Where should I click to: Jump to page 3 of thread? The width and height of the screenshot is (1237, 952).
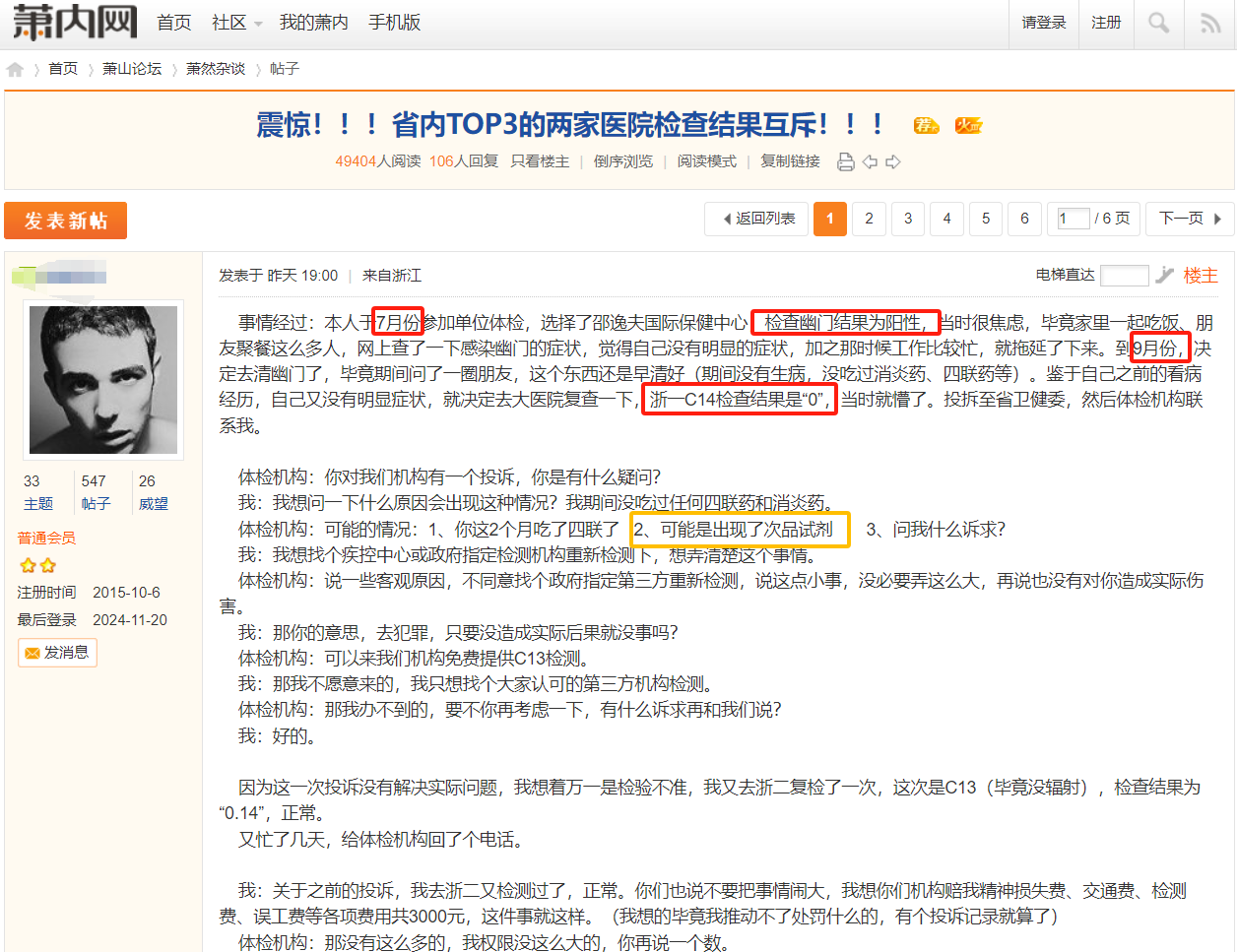907,219
